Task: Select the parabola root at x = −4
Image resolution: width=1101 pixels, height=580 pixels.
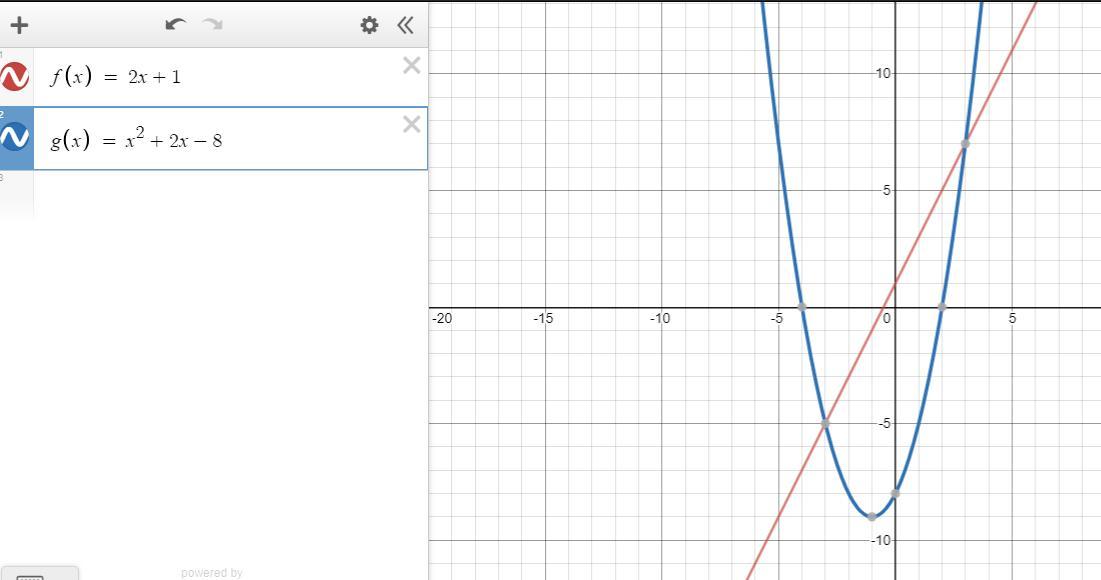Action: pos(802,307)
